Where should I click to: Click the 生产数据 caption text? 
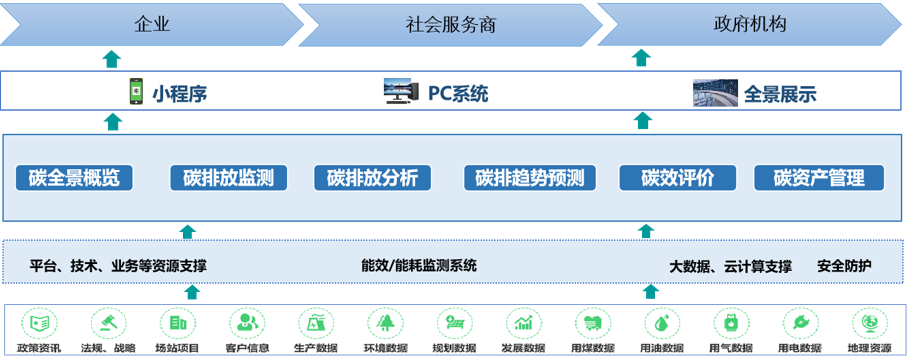(316, 348)
